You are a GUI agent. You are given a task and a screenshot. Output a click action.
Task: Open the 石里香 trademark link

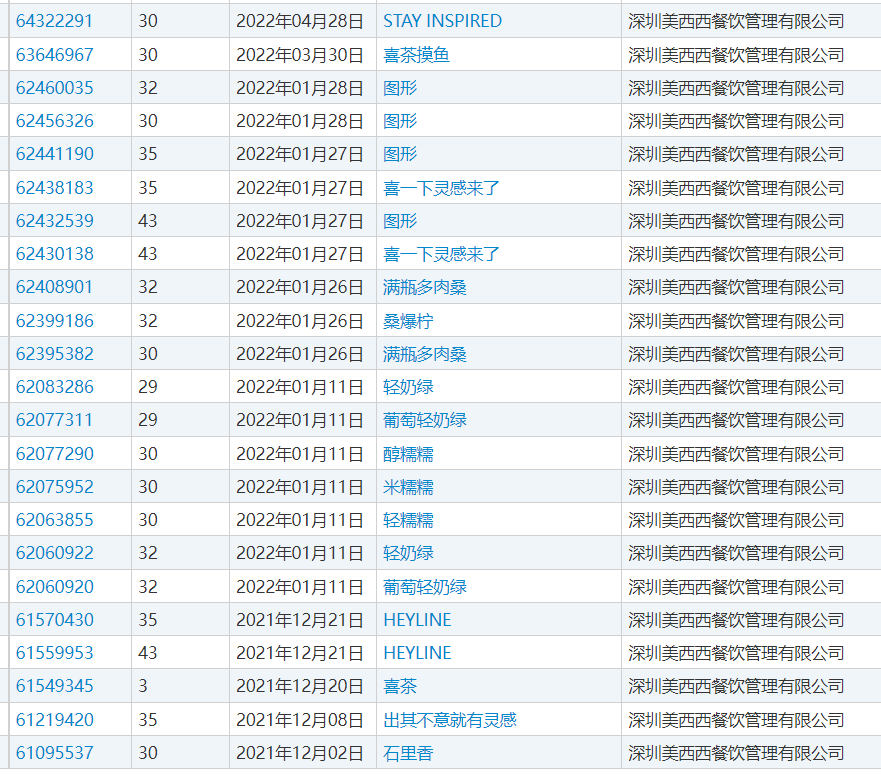pyautogui.click(x=408, y=753)
